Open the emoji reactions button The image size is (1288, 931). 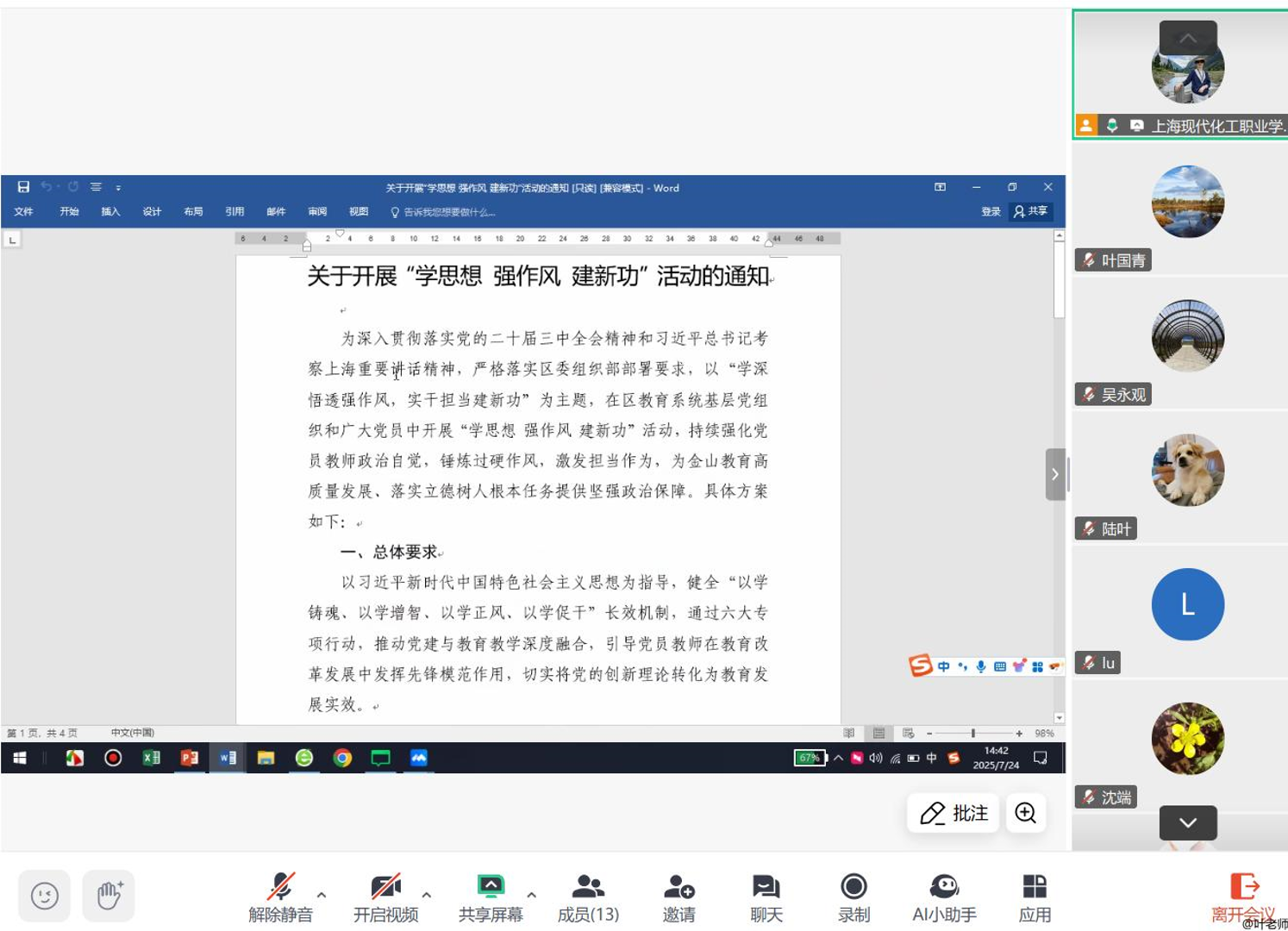tap(44, 896)
